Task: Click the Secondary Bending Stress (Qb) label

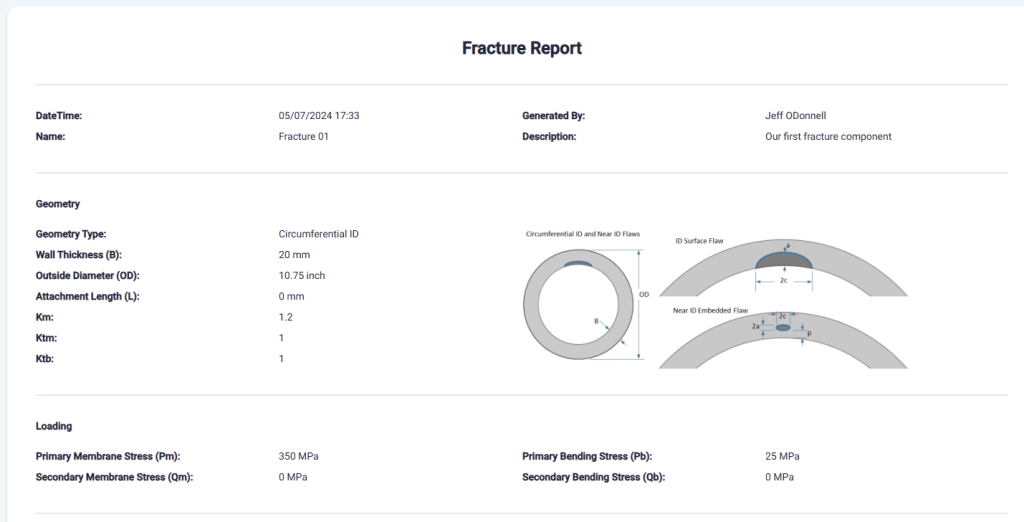Action: tap(593, 477)
